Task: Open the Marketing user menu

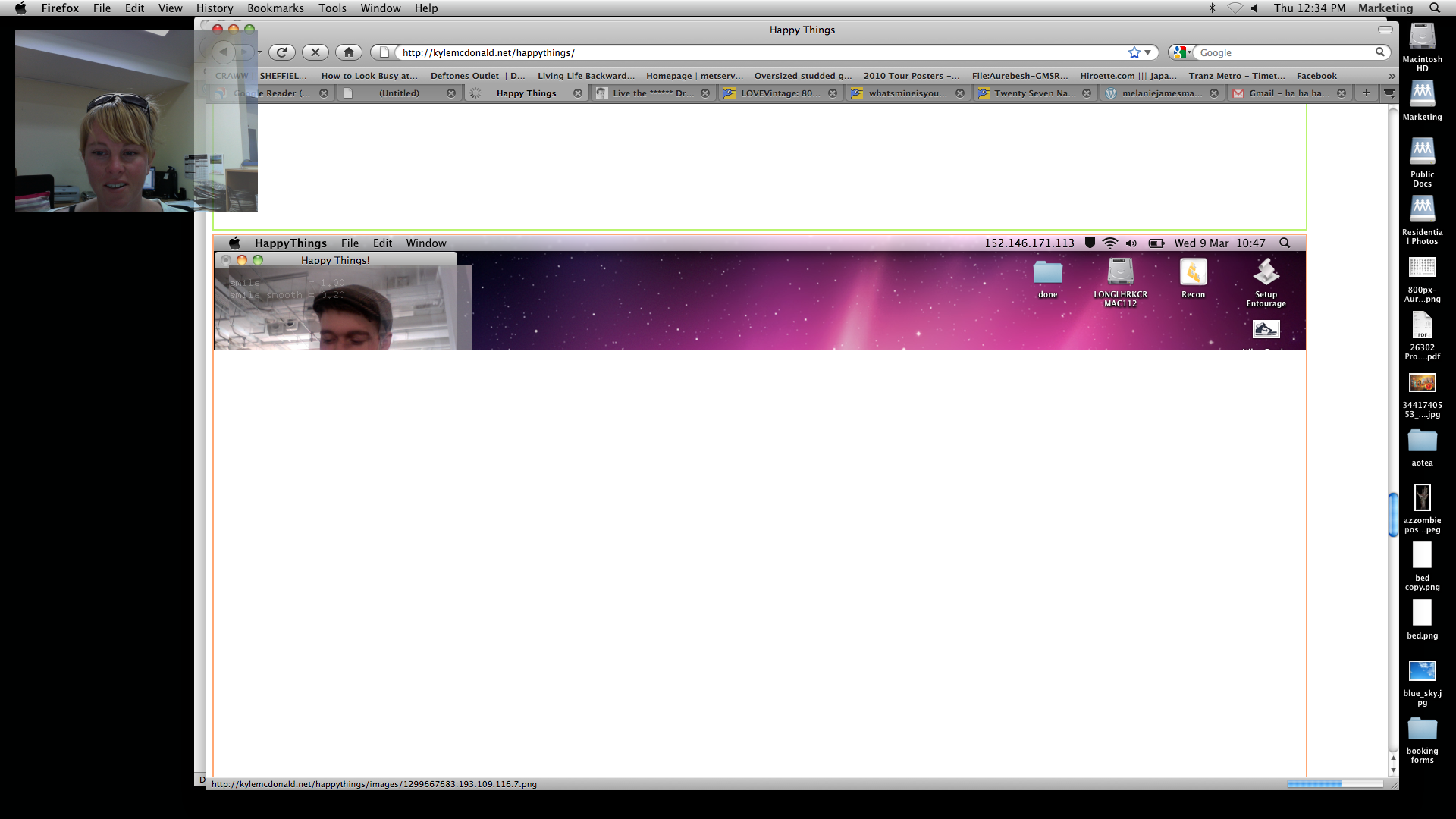Action: point(1385,8)
